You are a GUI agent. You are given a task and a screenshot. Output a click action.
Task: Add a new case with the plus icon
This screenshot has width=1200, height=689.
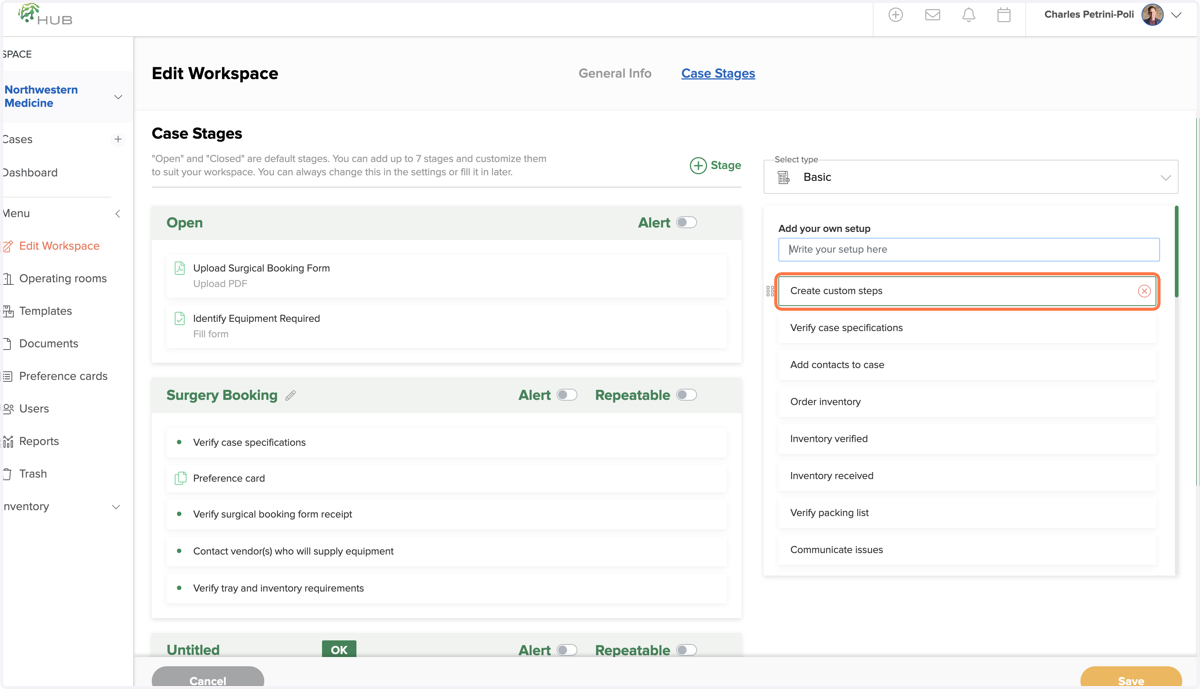pos(118,139)
